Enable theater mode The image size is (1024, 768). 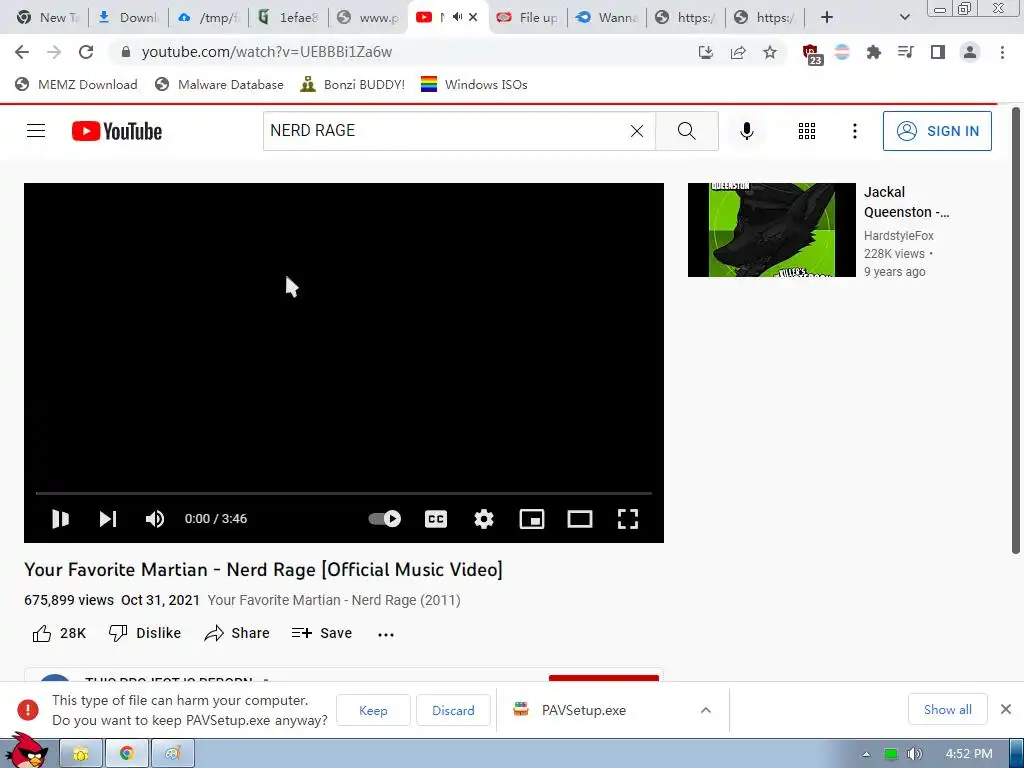tap(580, 519)
